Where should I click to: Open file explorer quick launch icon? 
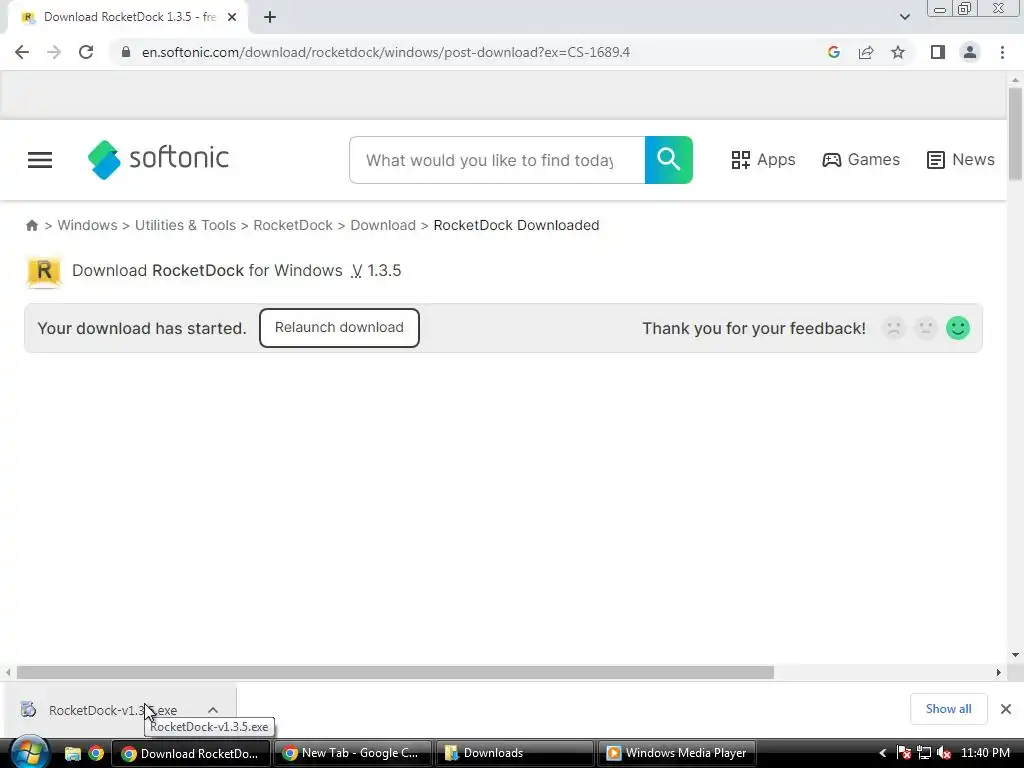tap(72, 754)
